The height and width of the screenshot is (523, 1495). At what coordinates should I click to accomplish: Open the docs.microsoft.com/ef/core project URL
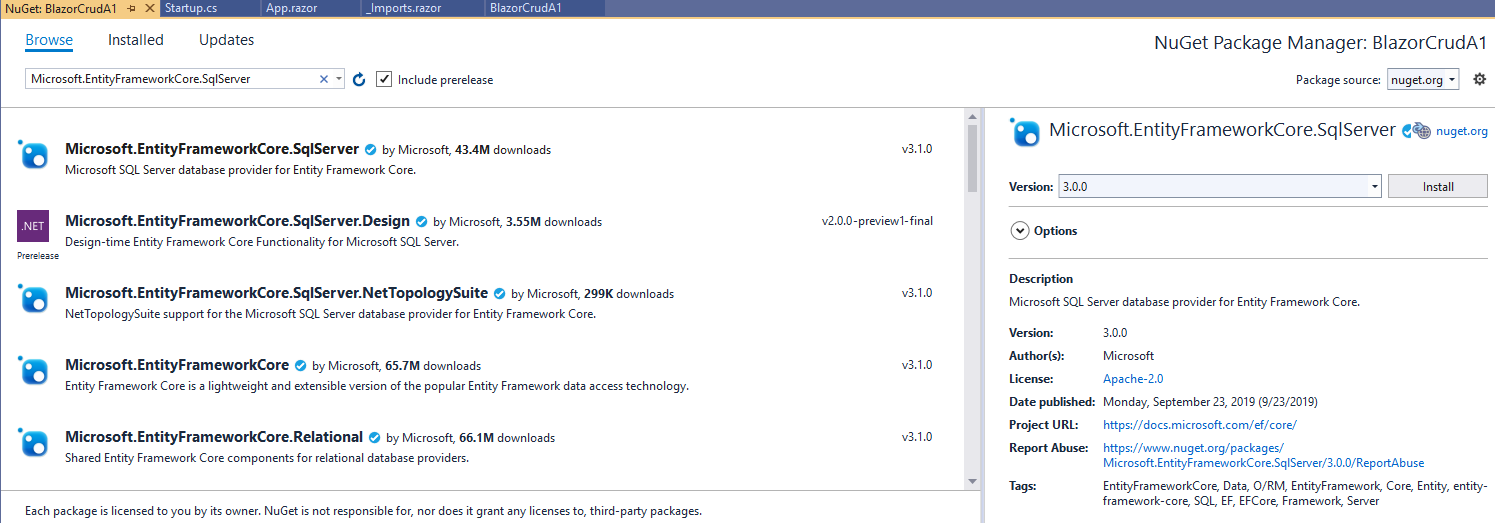click(x=1200, y=425)
